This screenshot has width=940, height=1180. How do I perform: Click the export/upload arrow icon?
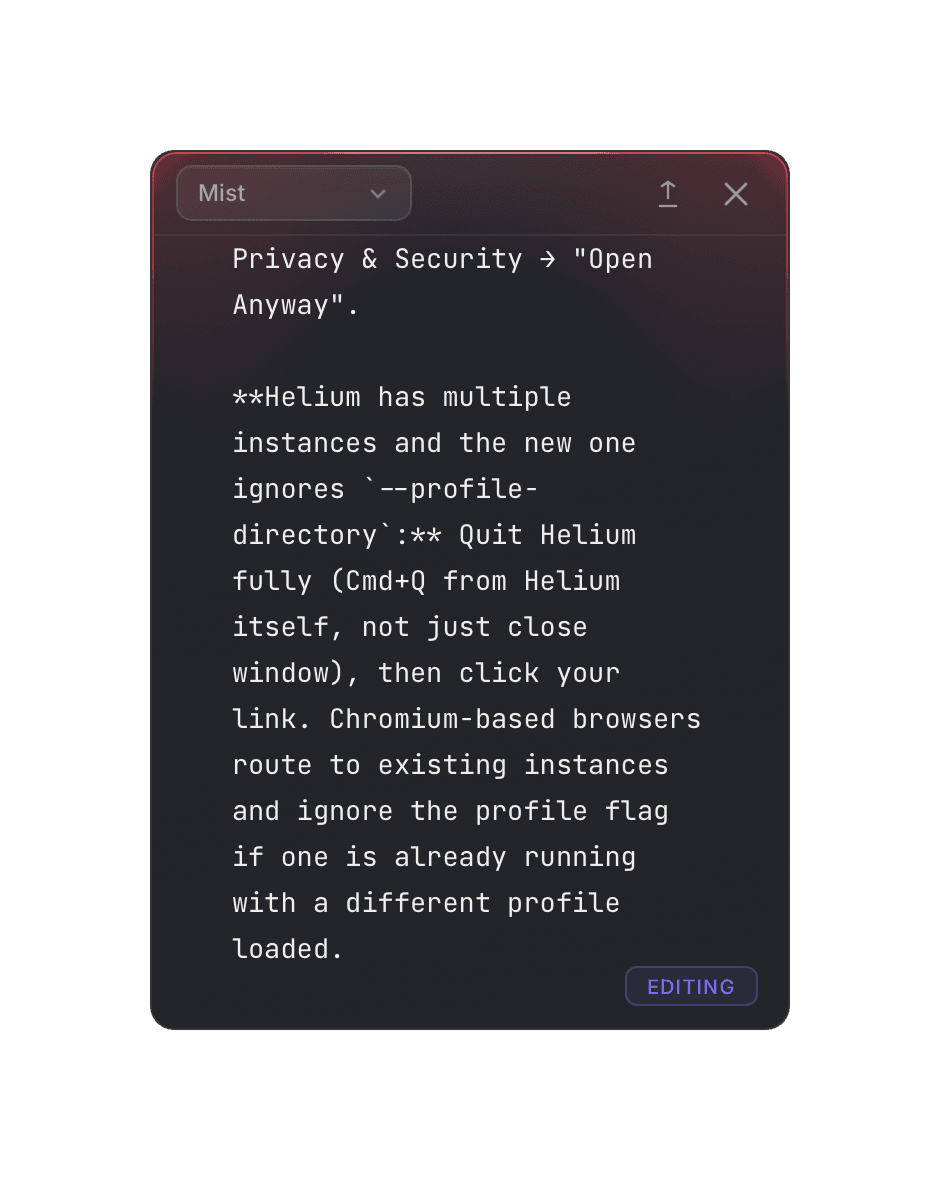click(x=668, y=194)
